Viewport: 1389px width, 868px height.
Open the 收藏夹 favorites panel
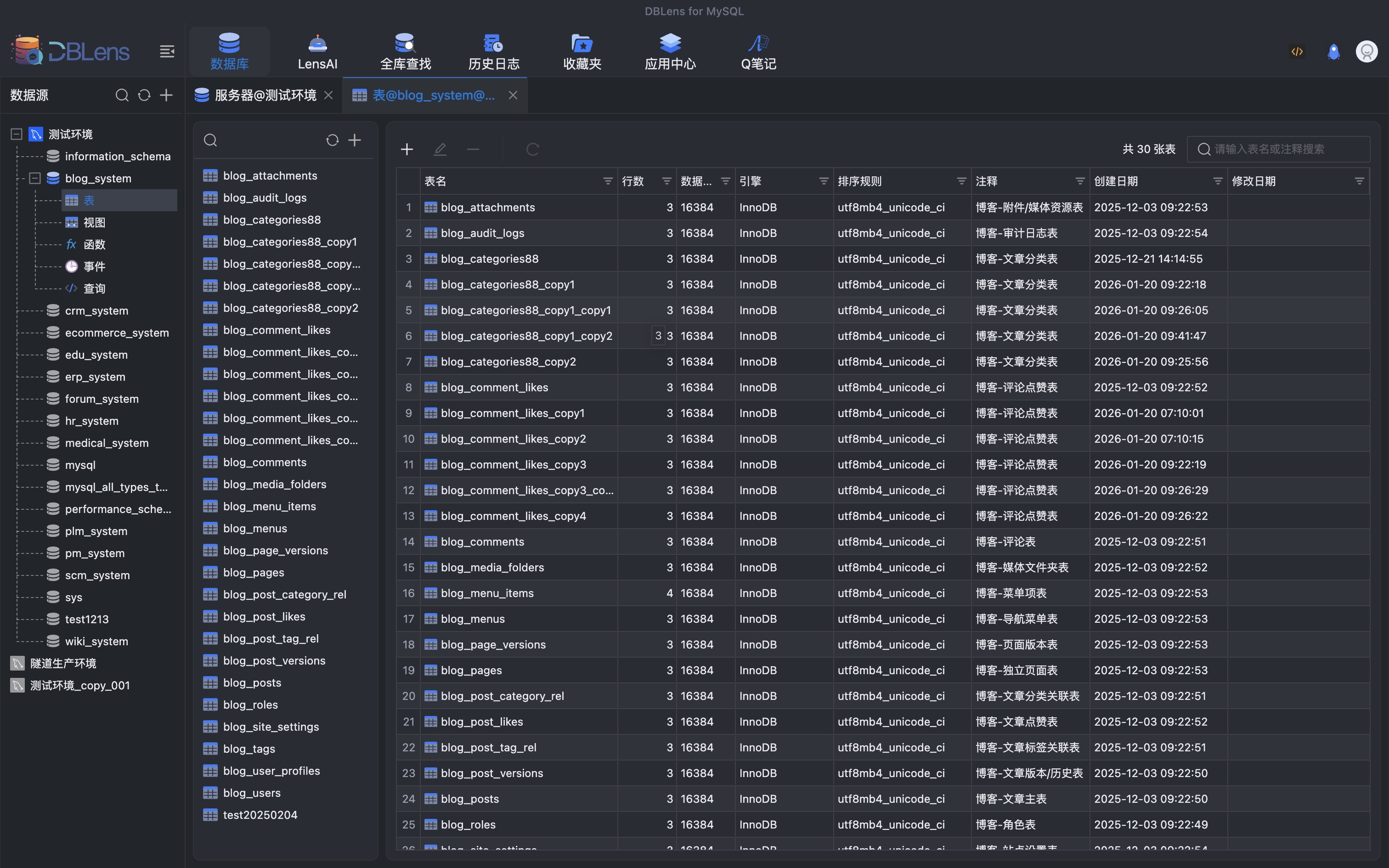coord(581,51)
